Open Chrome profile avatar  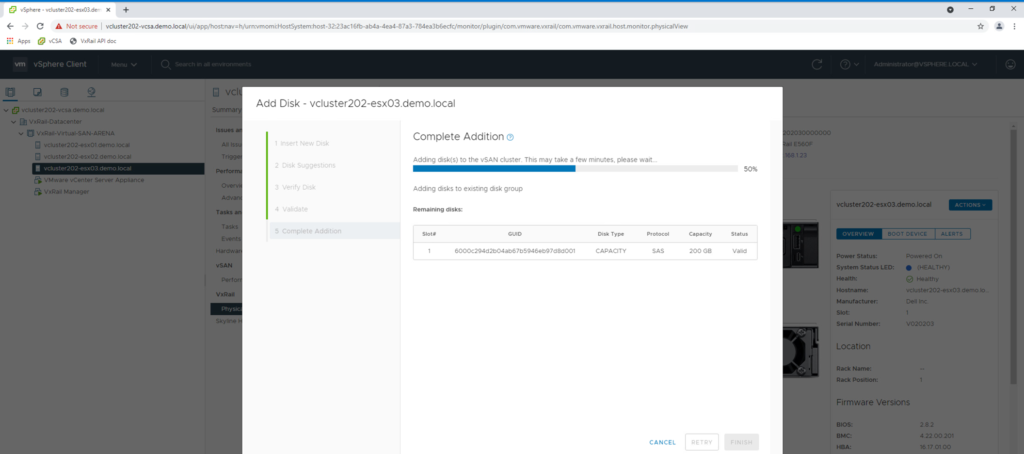coord(999,26)
